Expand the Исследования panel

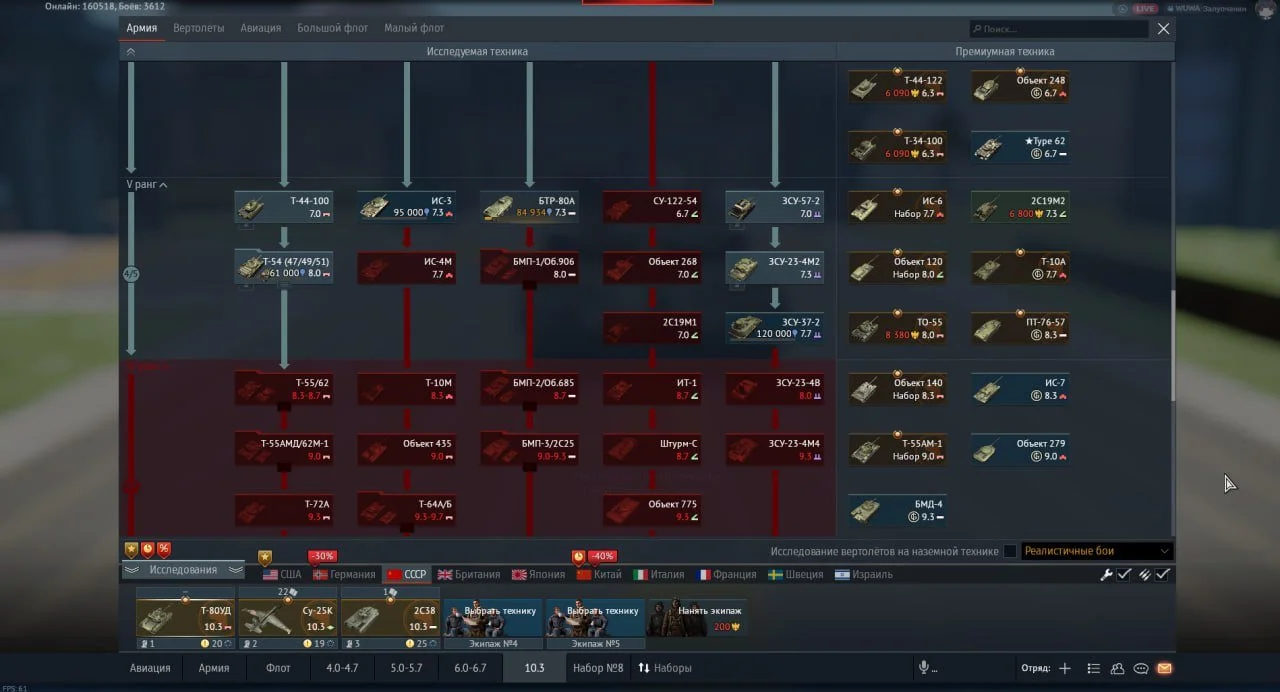coord(183,570)
